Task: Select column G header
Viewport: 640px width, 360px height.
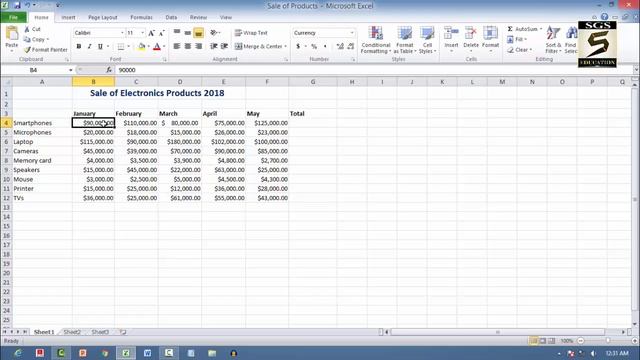Action: point(313,82)
